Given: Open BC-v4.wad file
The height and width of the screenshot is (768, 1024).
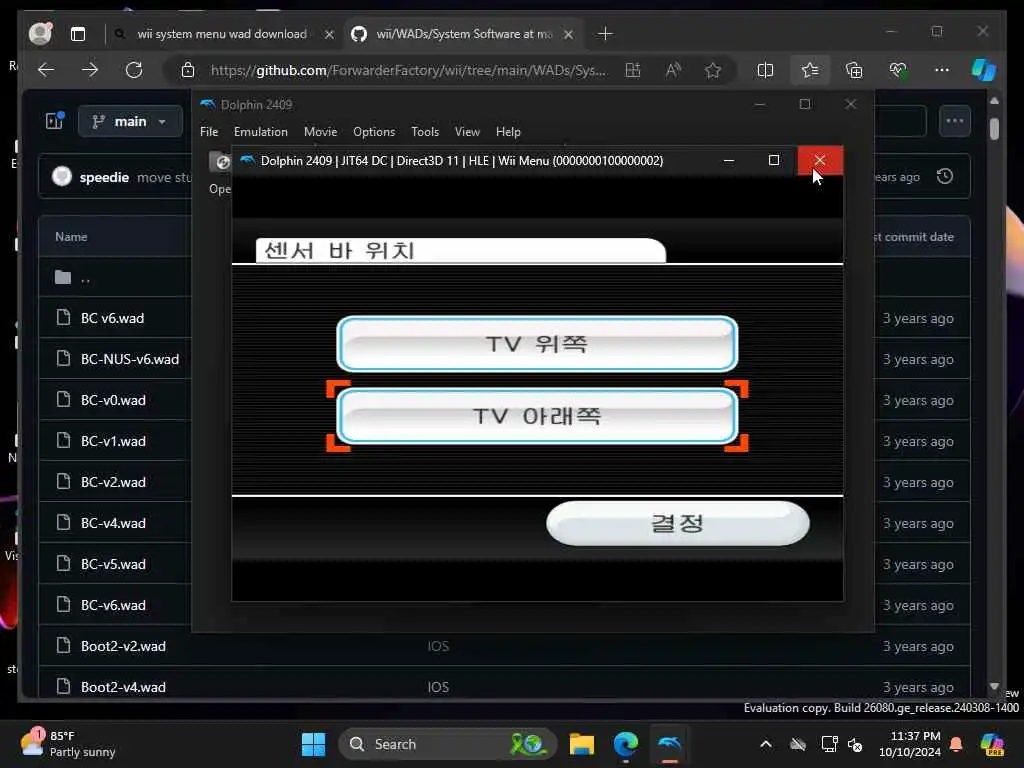Looking at the screenshot, I should click(113, 523).
